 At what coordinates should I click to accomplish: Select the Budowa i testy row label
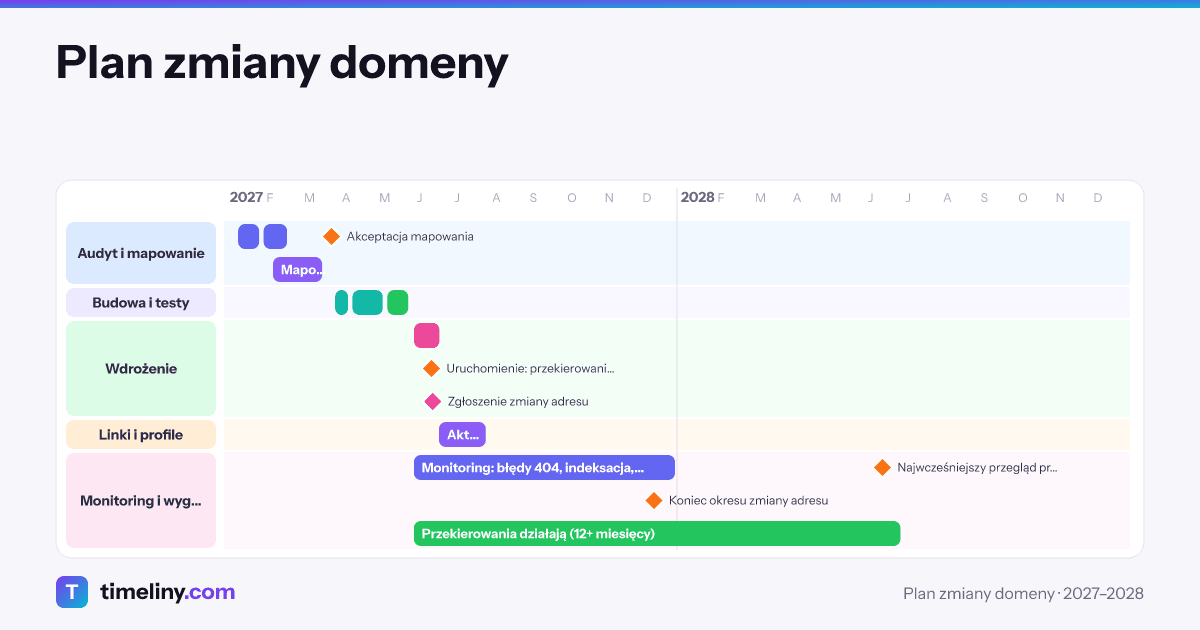pyautogui.click(x=141, y=302)
